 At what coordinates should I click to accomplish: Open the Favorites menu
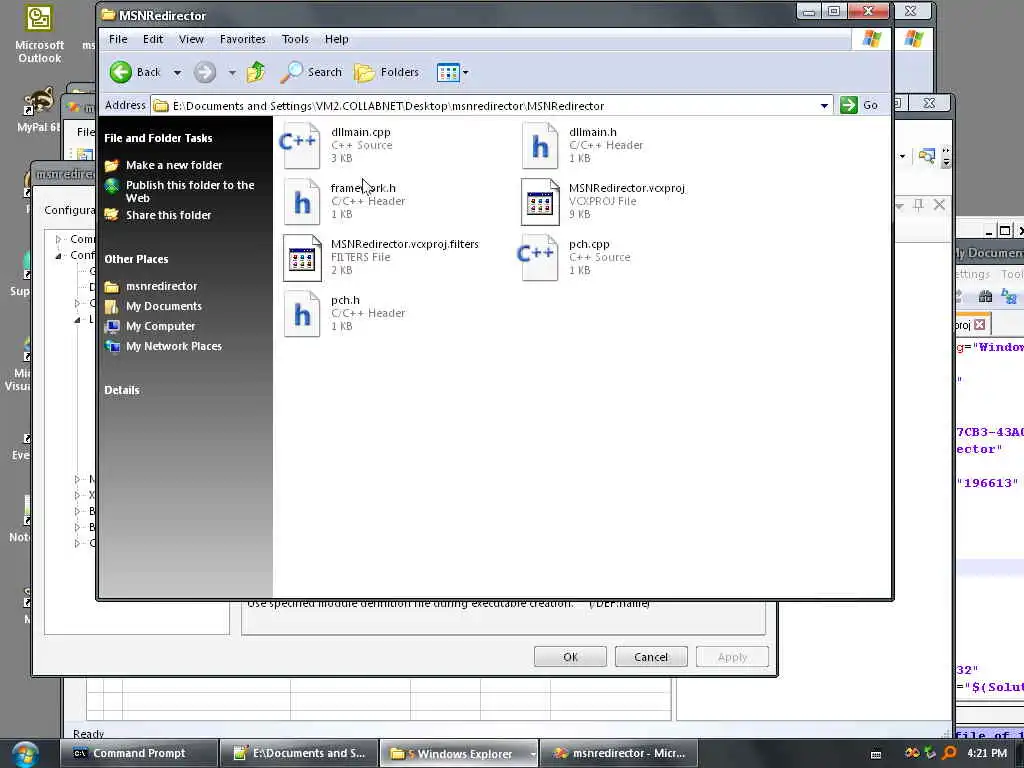pyautogui.click(x=242, y=39)
